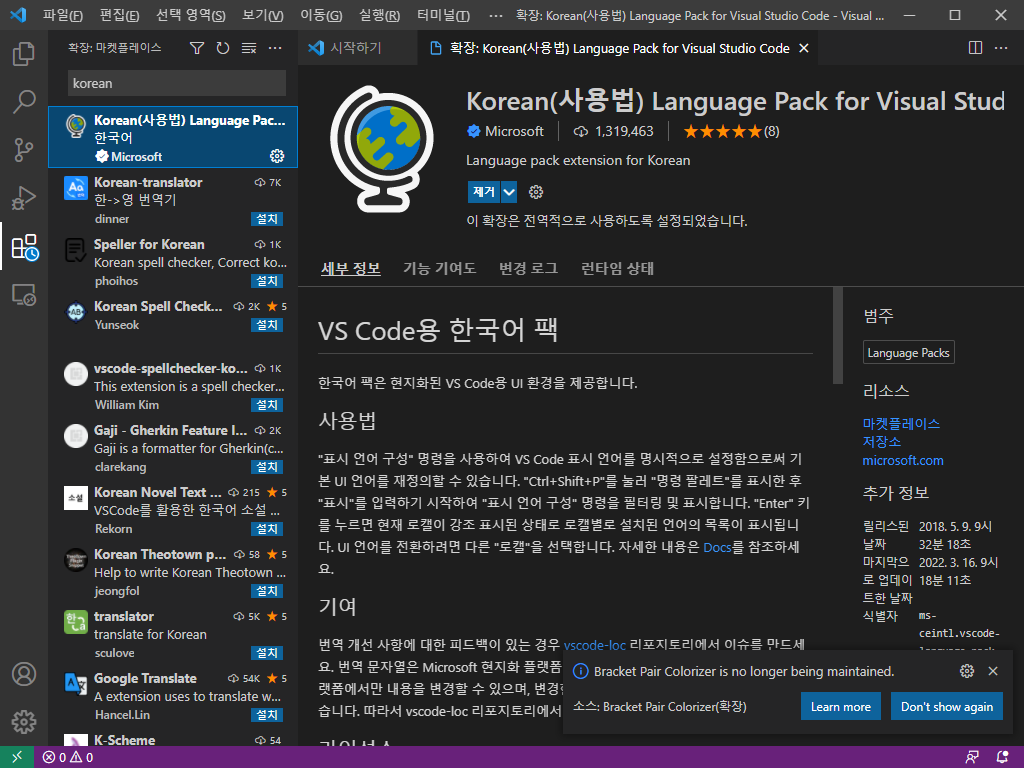Switch to the 시작하기 tab
The width and height of the screenshot is (1024, 768).
click(357, 48)
